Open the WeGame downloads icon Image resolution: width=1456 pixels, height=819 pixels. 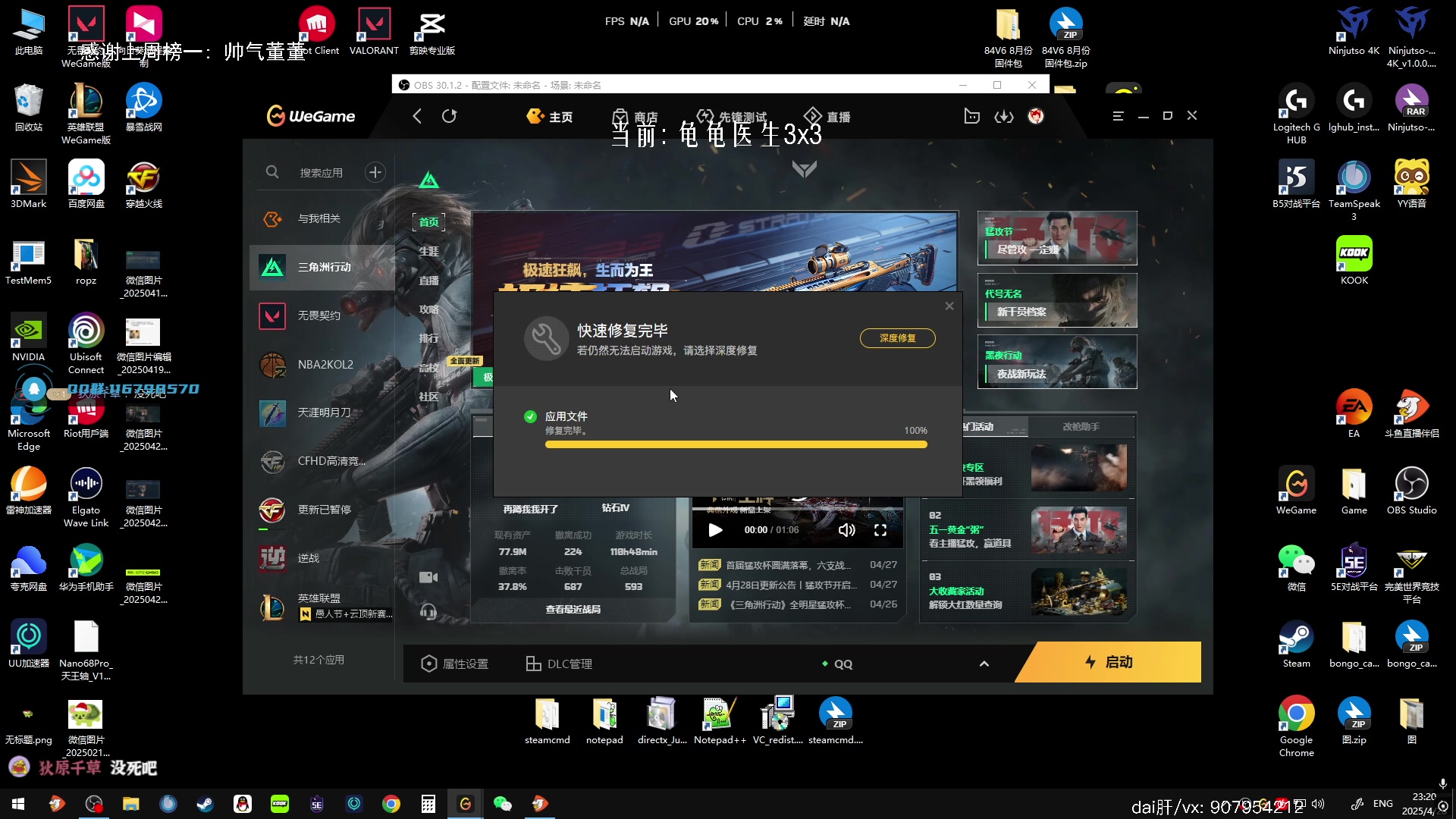[1004, 116]
